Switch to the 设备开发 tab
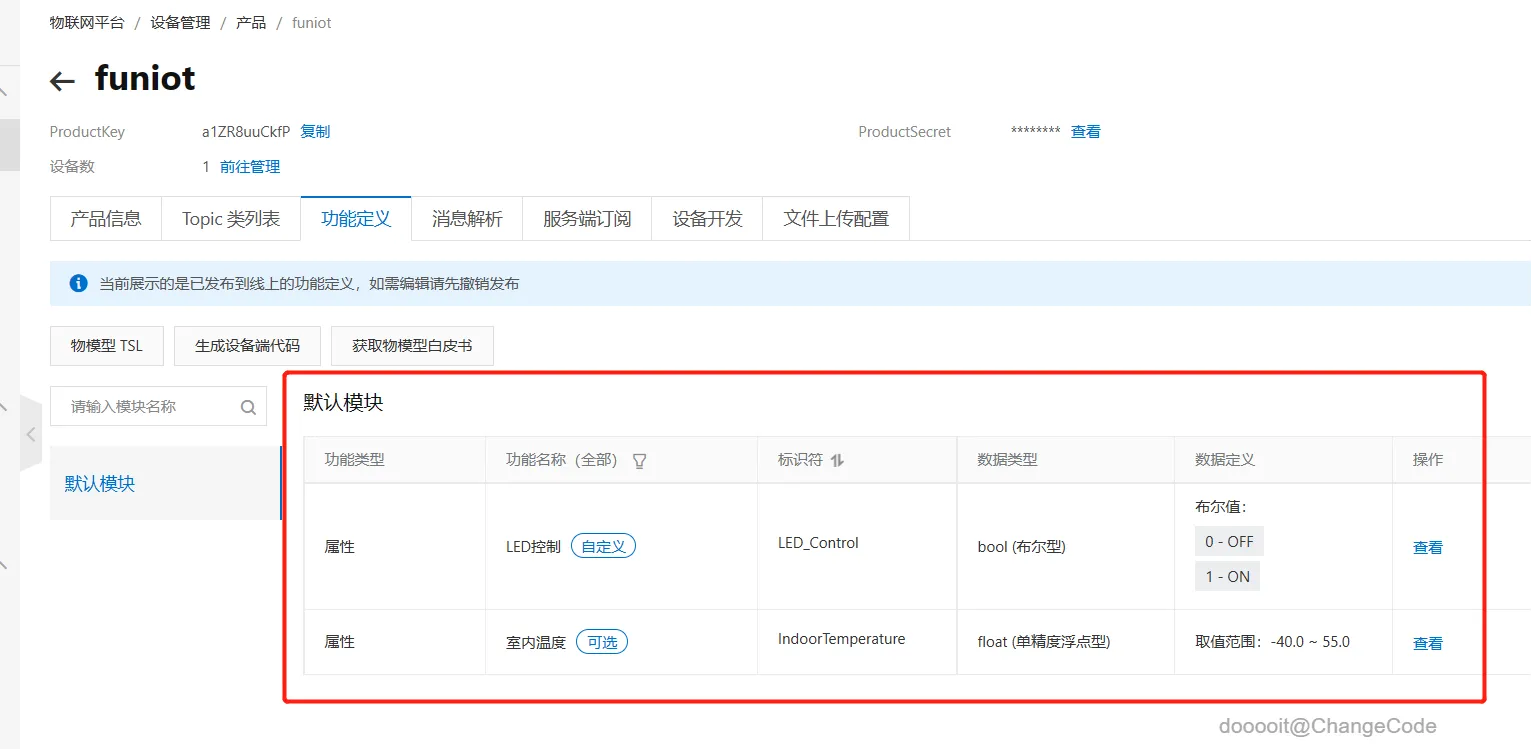The image size is (1536, 749). coord(707,219)
